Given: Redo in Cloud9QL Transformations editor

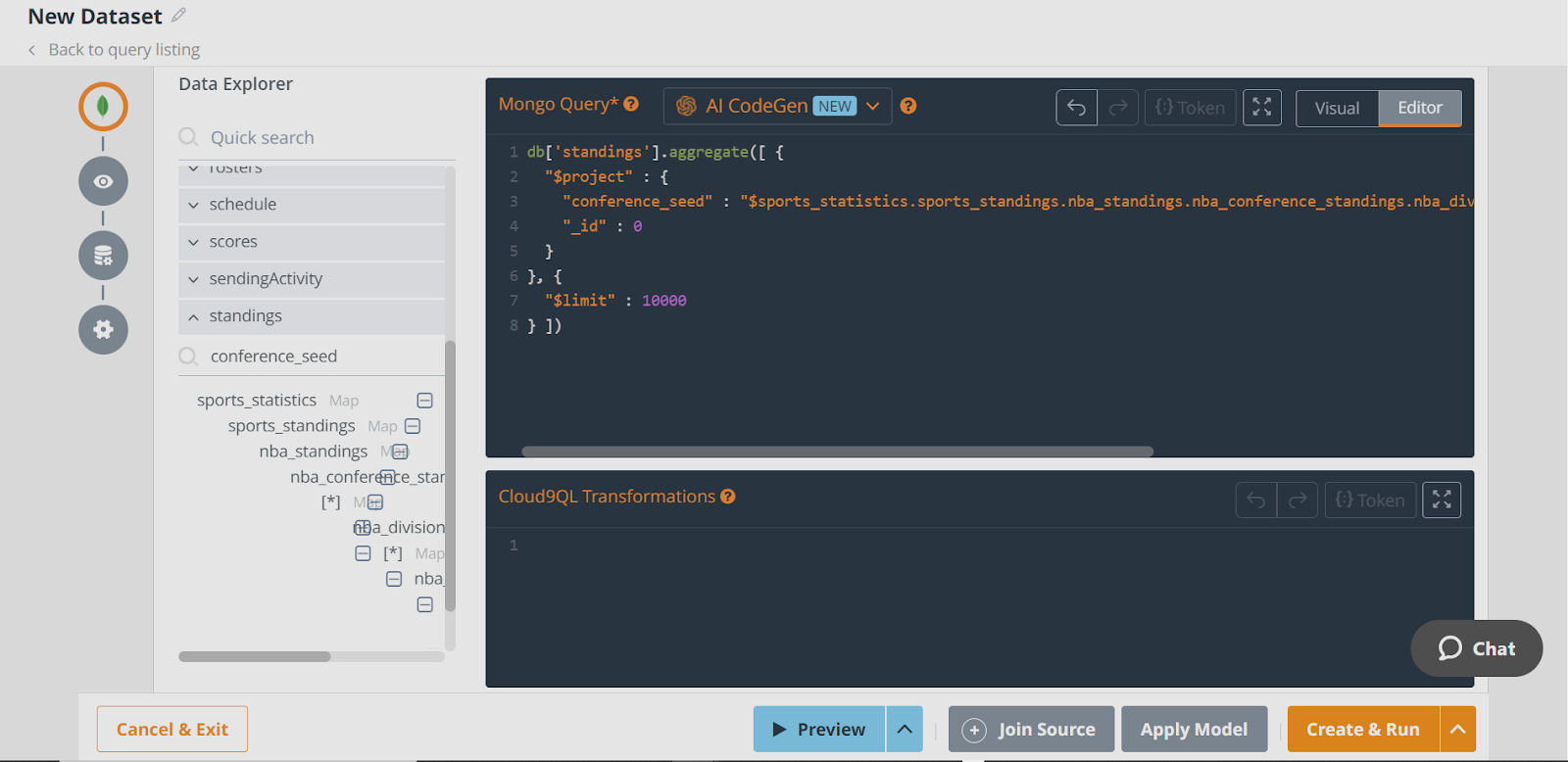Looking at the screenshot, I should coord(1298,500).
